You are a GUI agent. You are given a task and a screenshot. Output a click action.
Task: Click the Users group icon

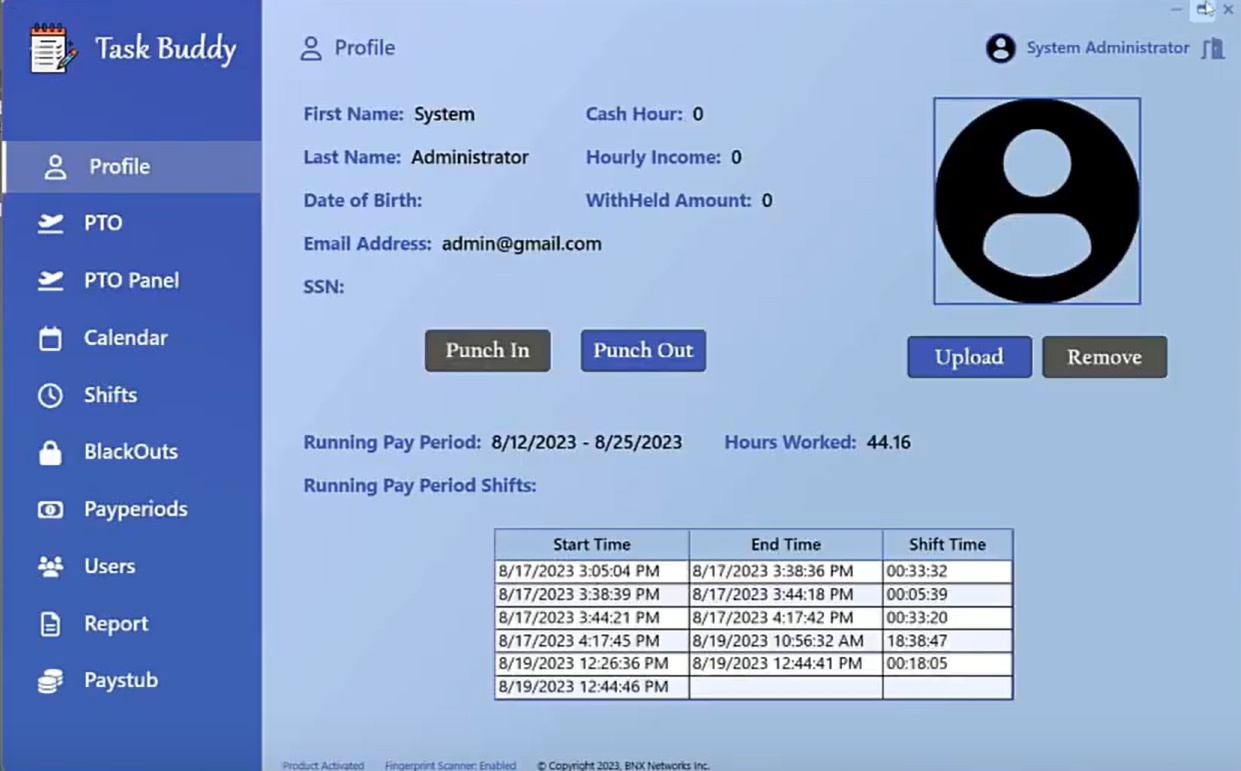coord(50,567)
